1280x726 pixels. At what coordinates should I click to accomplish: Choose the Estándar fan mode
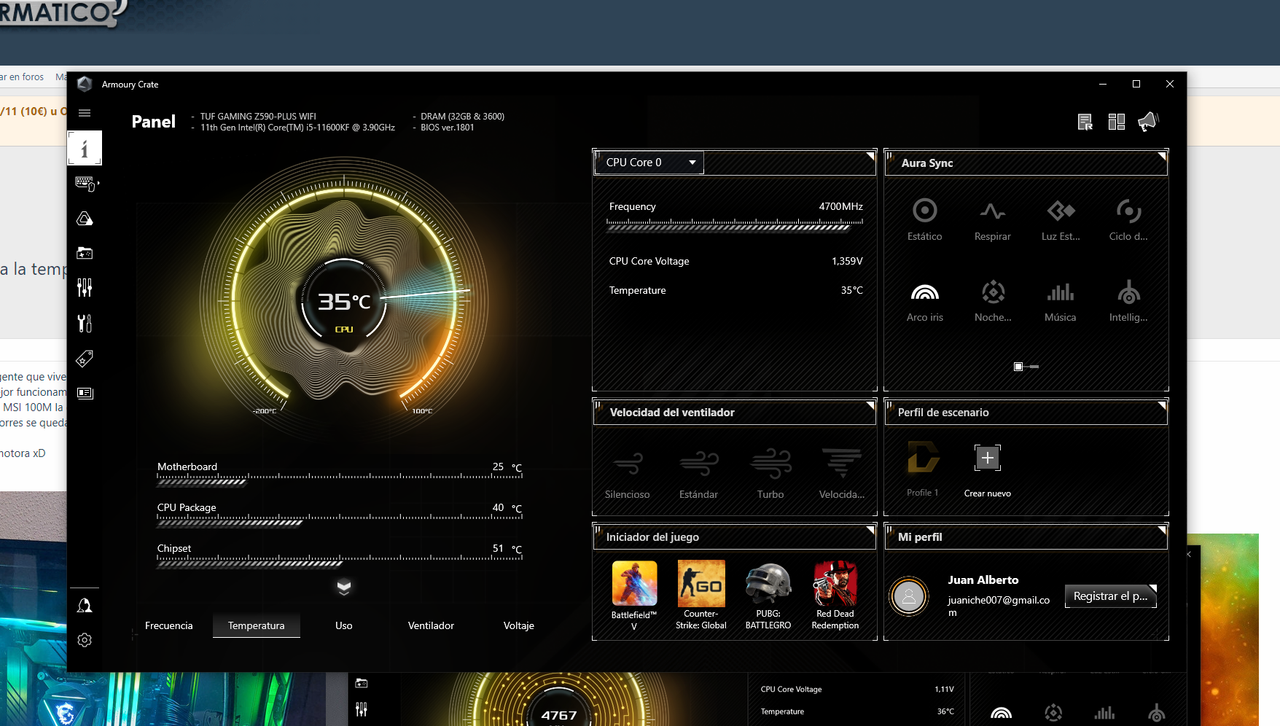coord(698,474)
